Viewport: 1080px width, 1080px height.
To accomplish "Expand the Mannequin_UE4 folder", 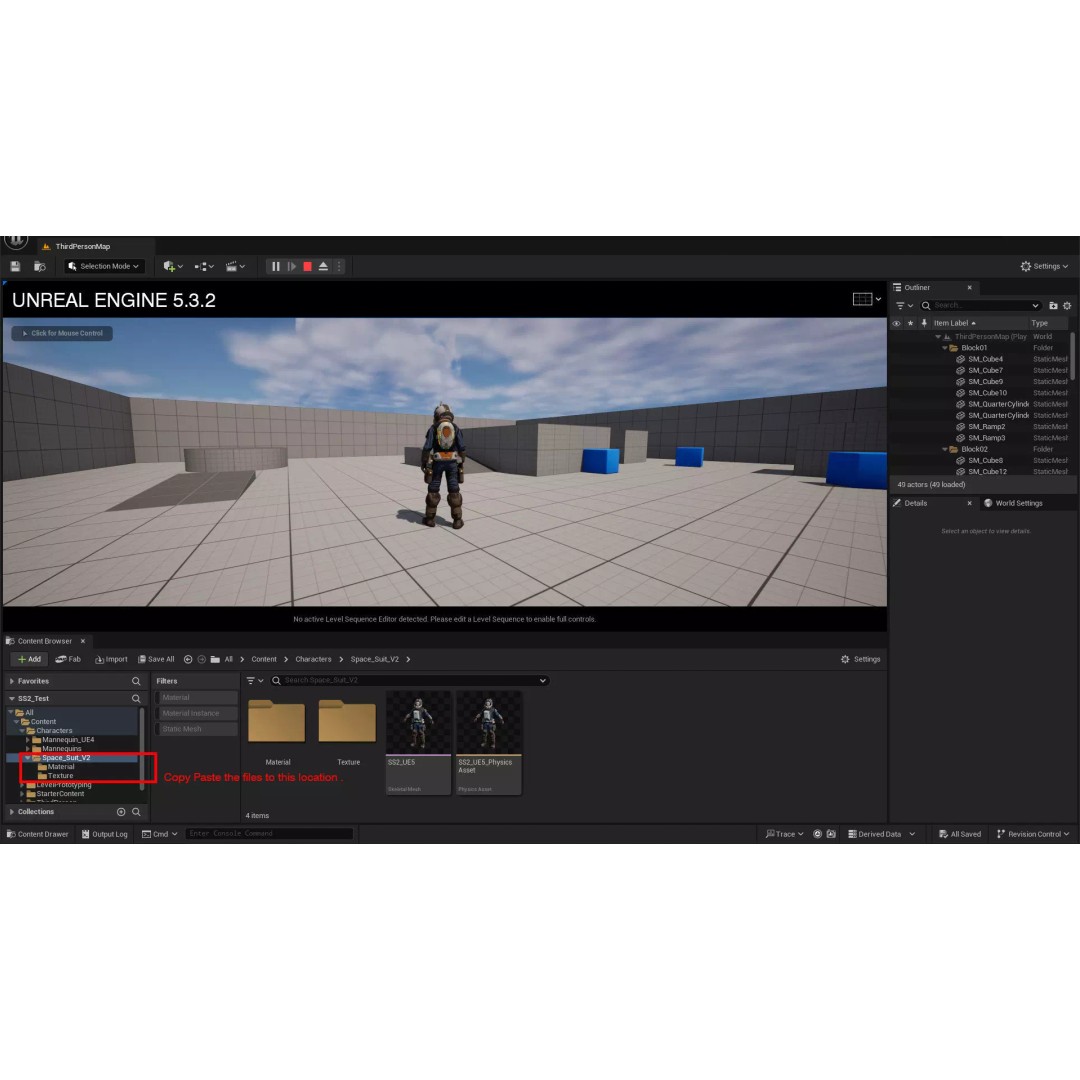I will [x=28, y=740].
